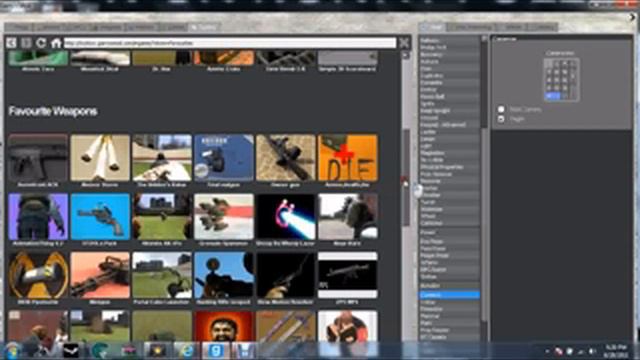Open the MP5 on black background thumbnail

(348, 275)
